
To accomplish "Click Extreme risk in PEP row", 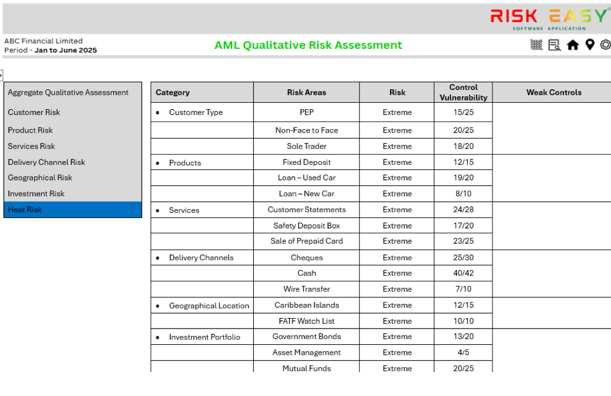I will (397, 112).
